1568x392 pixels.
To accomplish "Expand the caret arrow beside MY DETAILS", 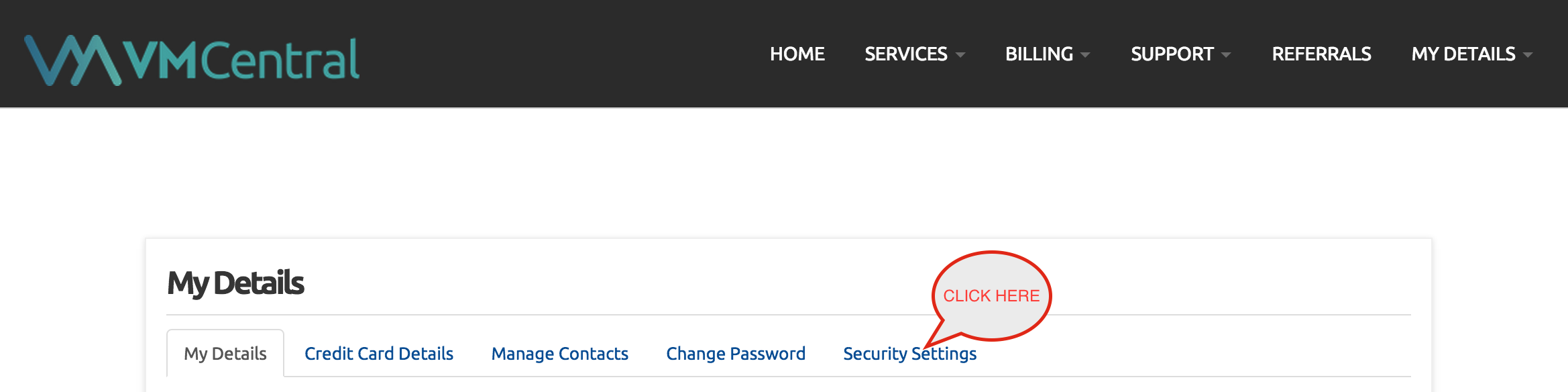I will click(1528, 55).
